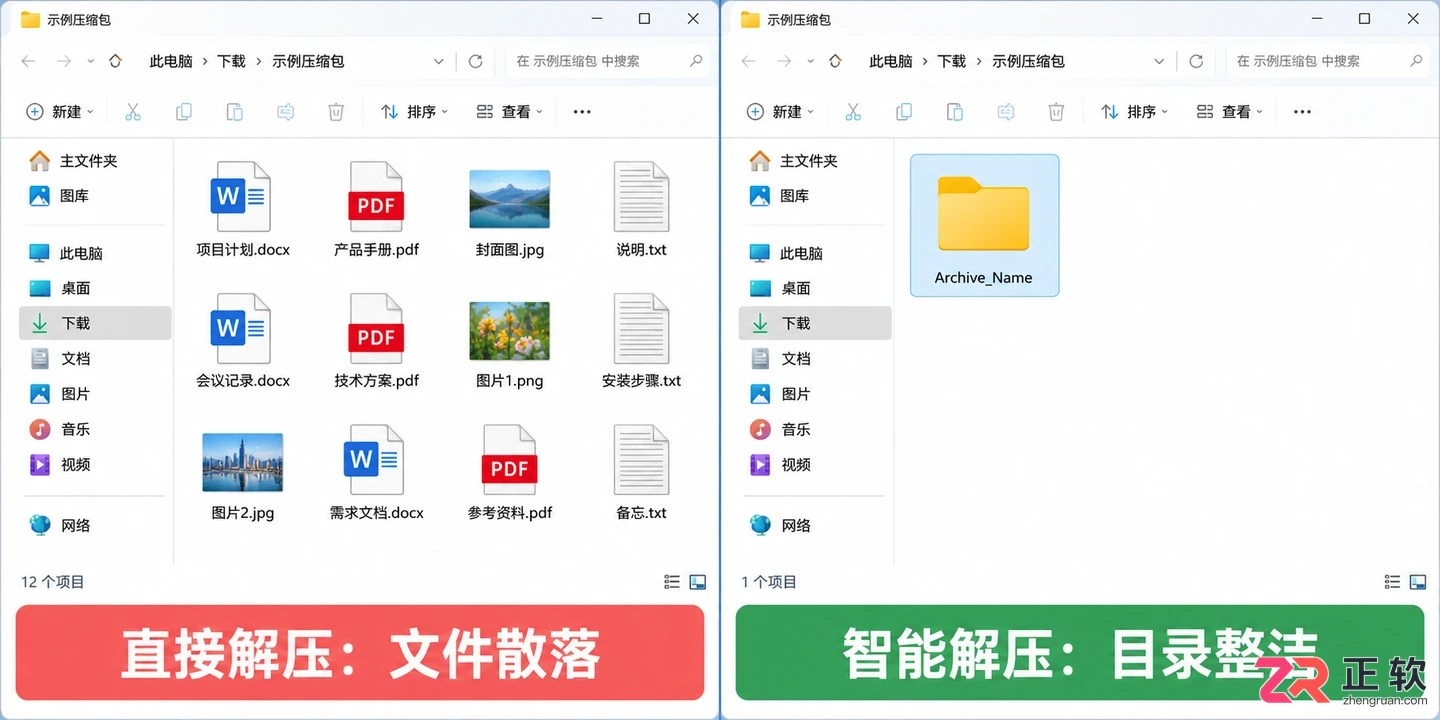Image resolution: width=1440 pixels, height=720 pixels.
Task: Switch left window to details view icon
Action: coord(672,582)
